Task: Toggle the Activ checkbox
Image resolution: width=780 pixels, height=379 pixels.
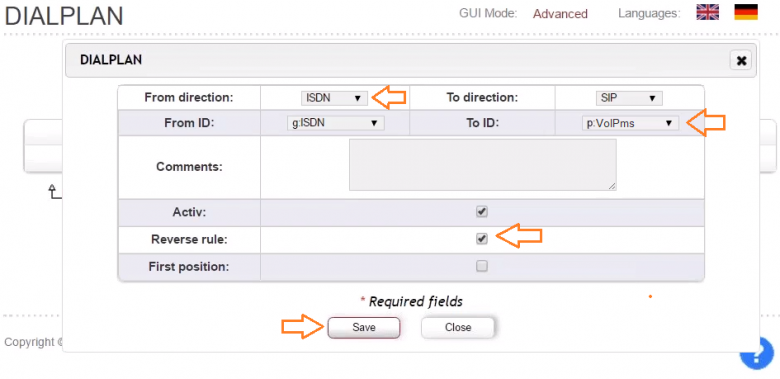Action: (x=482, y=212)
